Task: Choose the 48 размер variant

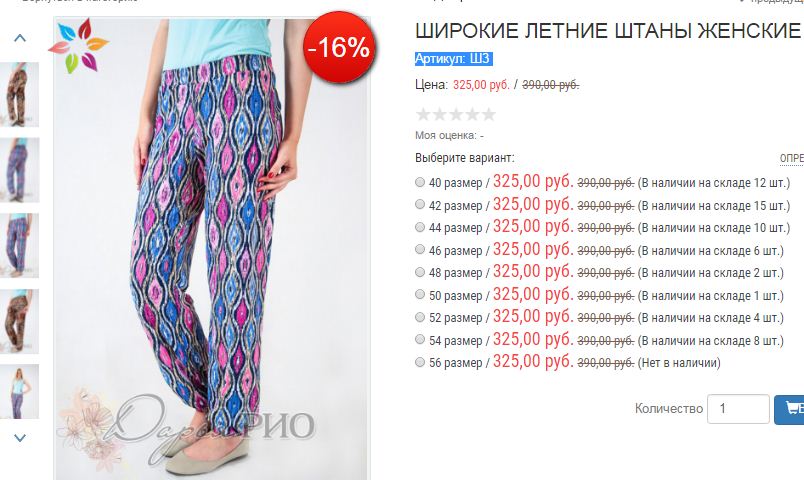Action: [420, 272]
